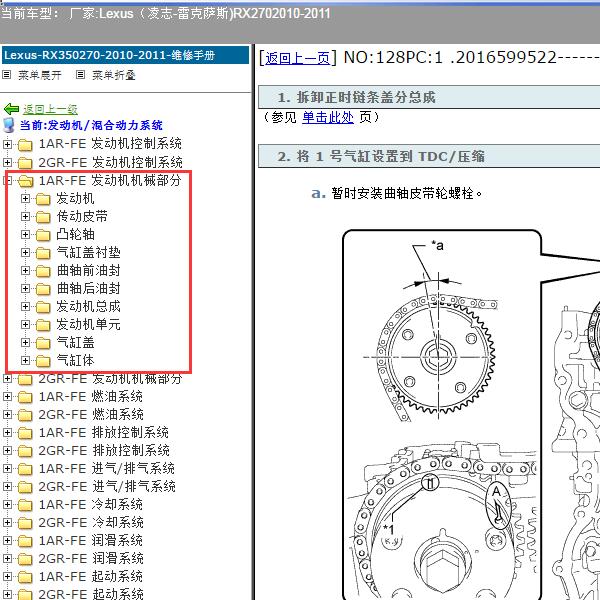Expand the 1AR-FE 发动机控制系统 node

7,144
